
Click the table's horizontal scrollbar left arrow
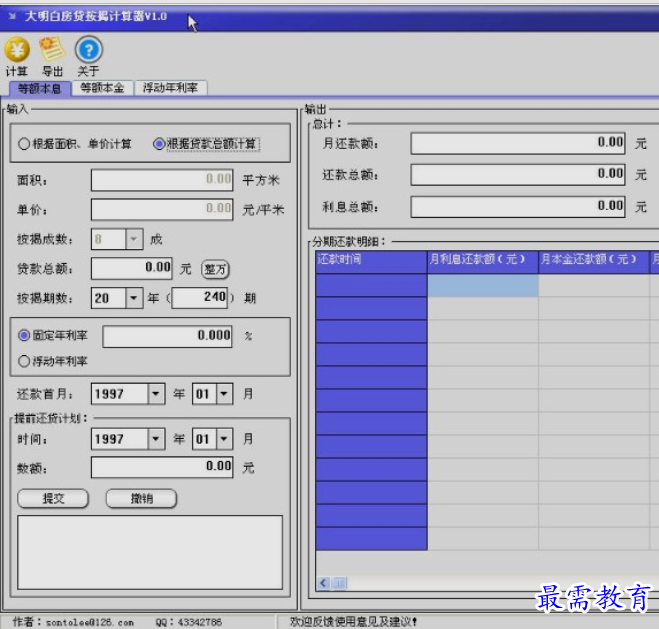(323, 583)
